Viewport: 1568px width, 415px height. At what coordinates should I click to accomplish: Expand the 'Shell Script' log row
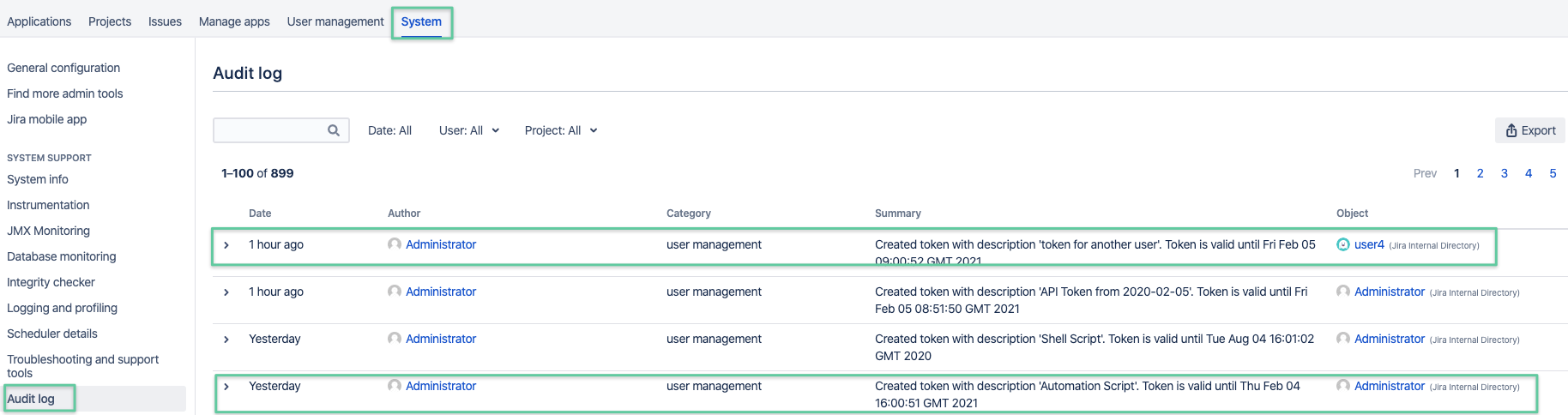click(226, 340)
